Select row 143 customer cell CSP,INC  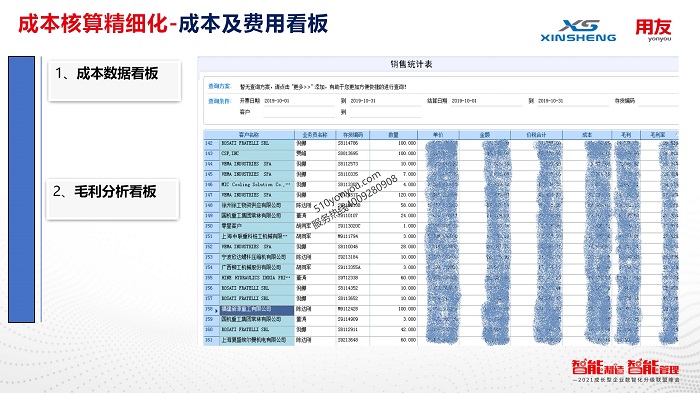[257, 154]
